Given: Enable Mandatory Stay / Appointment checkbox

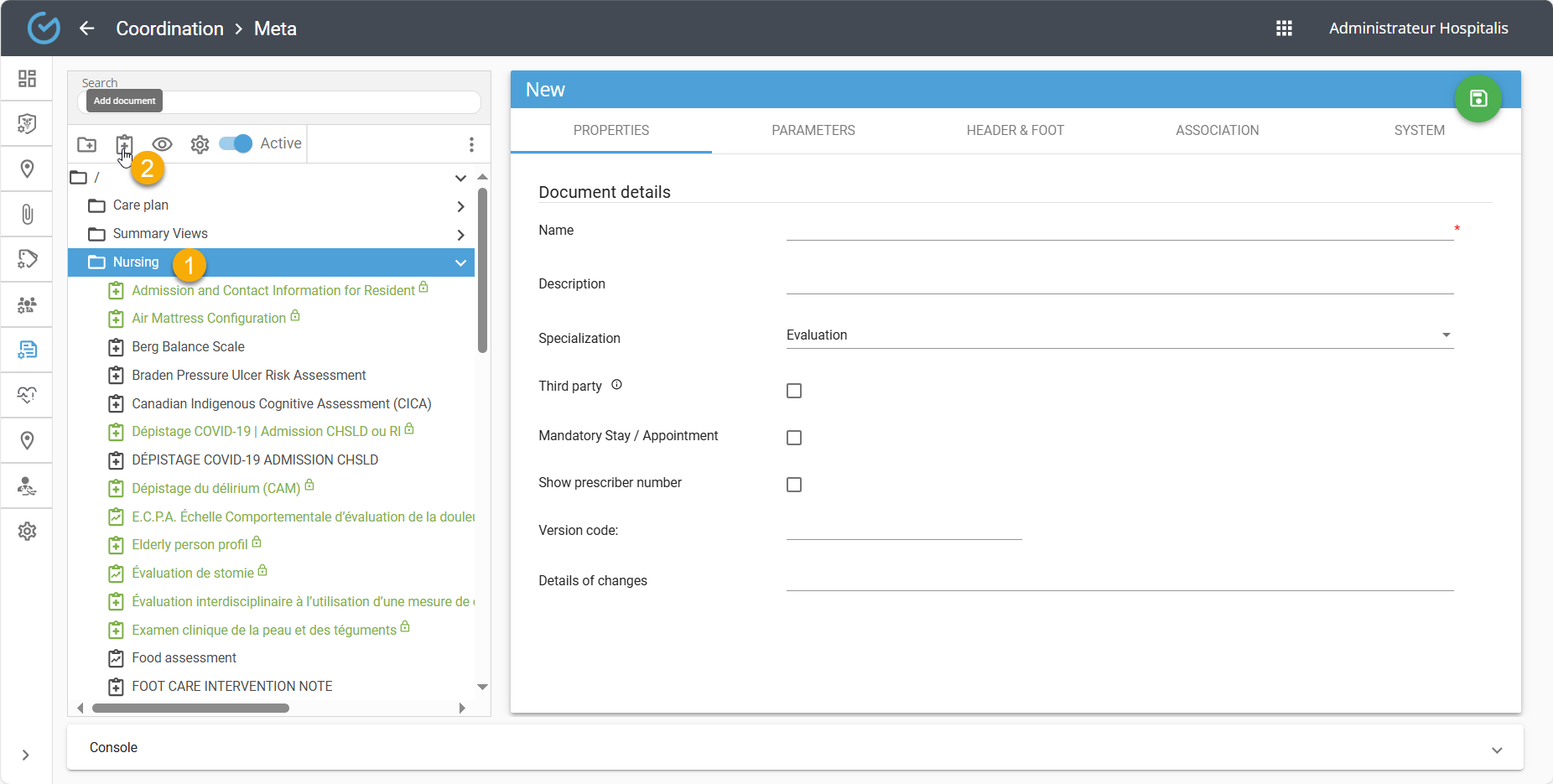Looking at the screenshot, I should click(794, 438).
